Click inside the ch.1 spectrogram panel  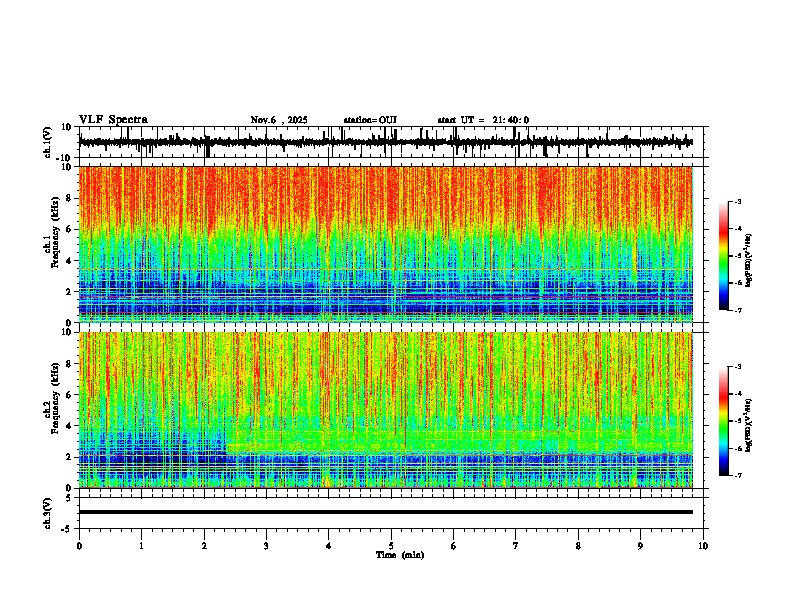(386, 244)
